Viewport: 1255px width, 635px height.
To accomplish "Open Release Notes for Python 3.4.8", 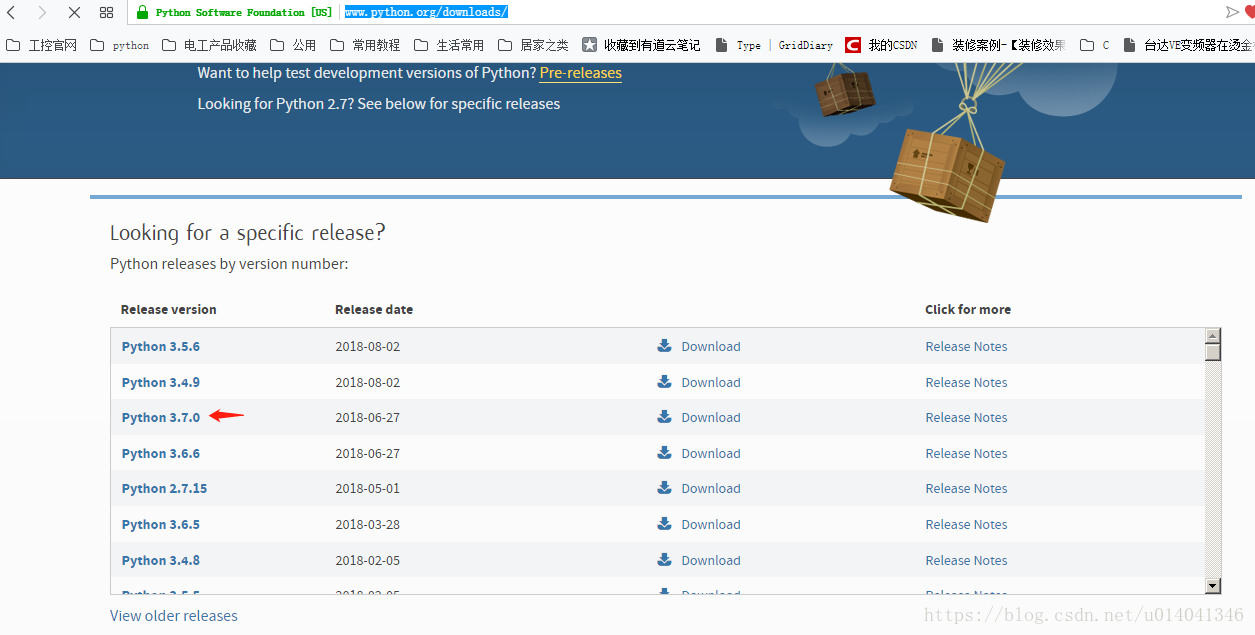I will click(966, 561).
